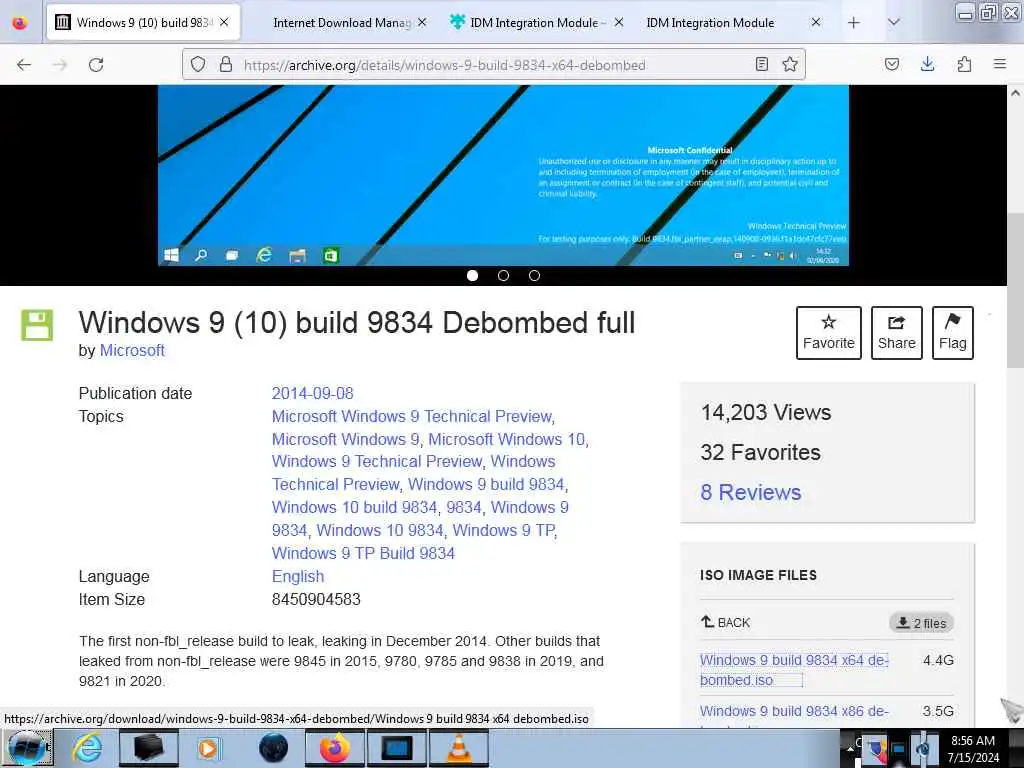
Task: Click the 14,203 Views count text
Action: pos(765,413)
